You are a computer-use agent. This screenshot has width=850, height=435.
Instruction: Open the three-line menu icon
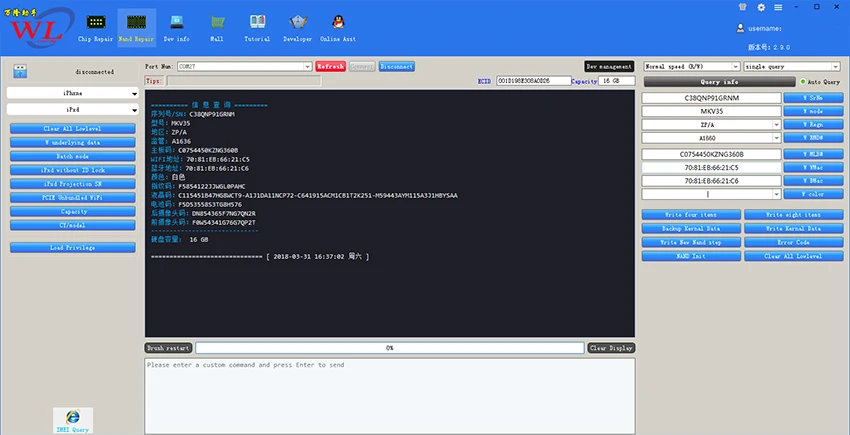[778, 7]
